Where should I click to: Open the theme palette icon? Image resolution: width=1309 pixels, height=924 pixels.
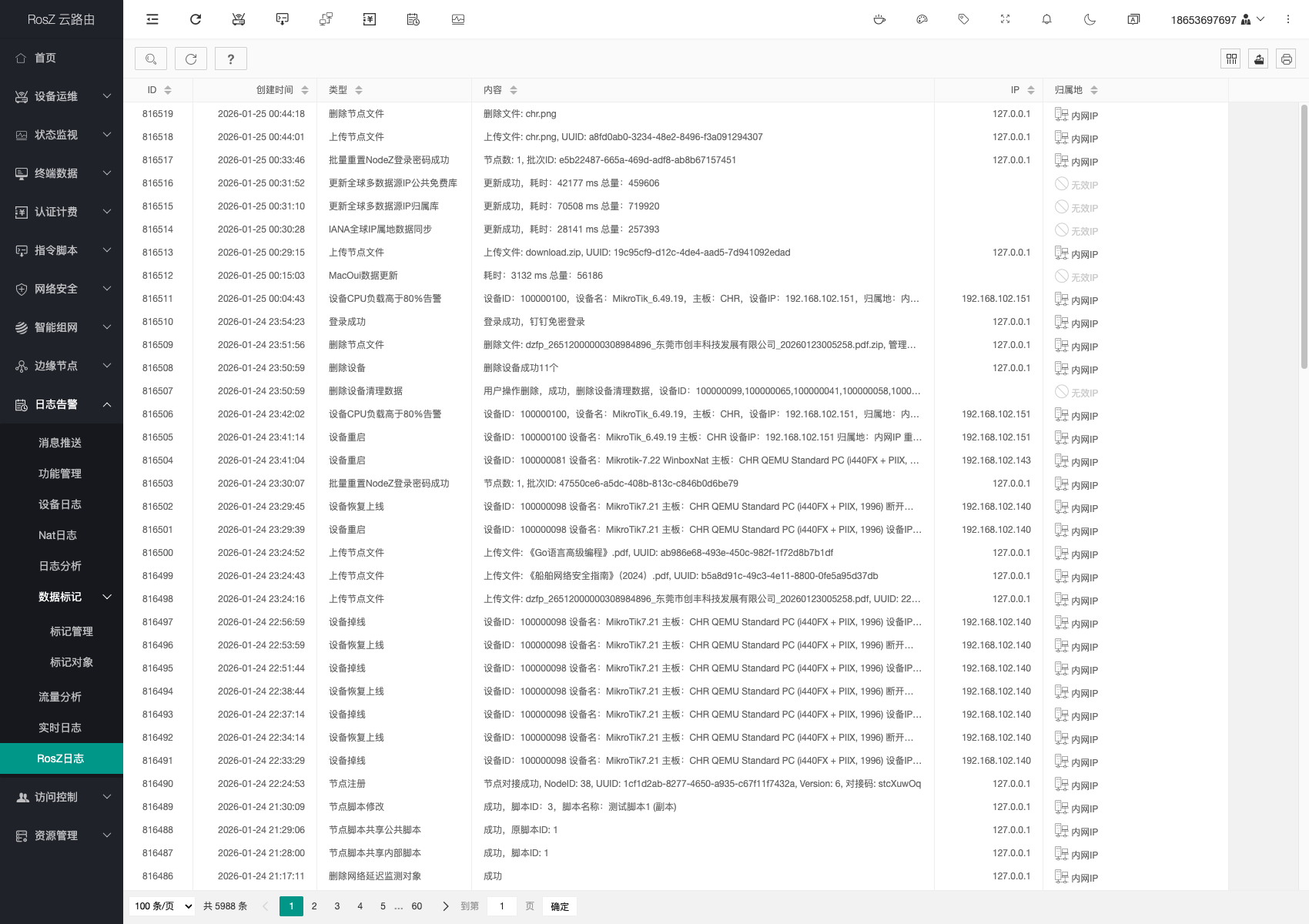(922, 19)
